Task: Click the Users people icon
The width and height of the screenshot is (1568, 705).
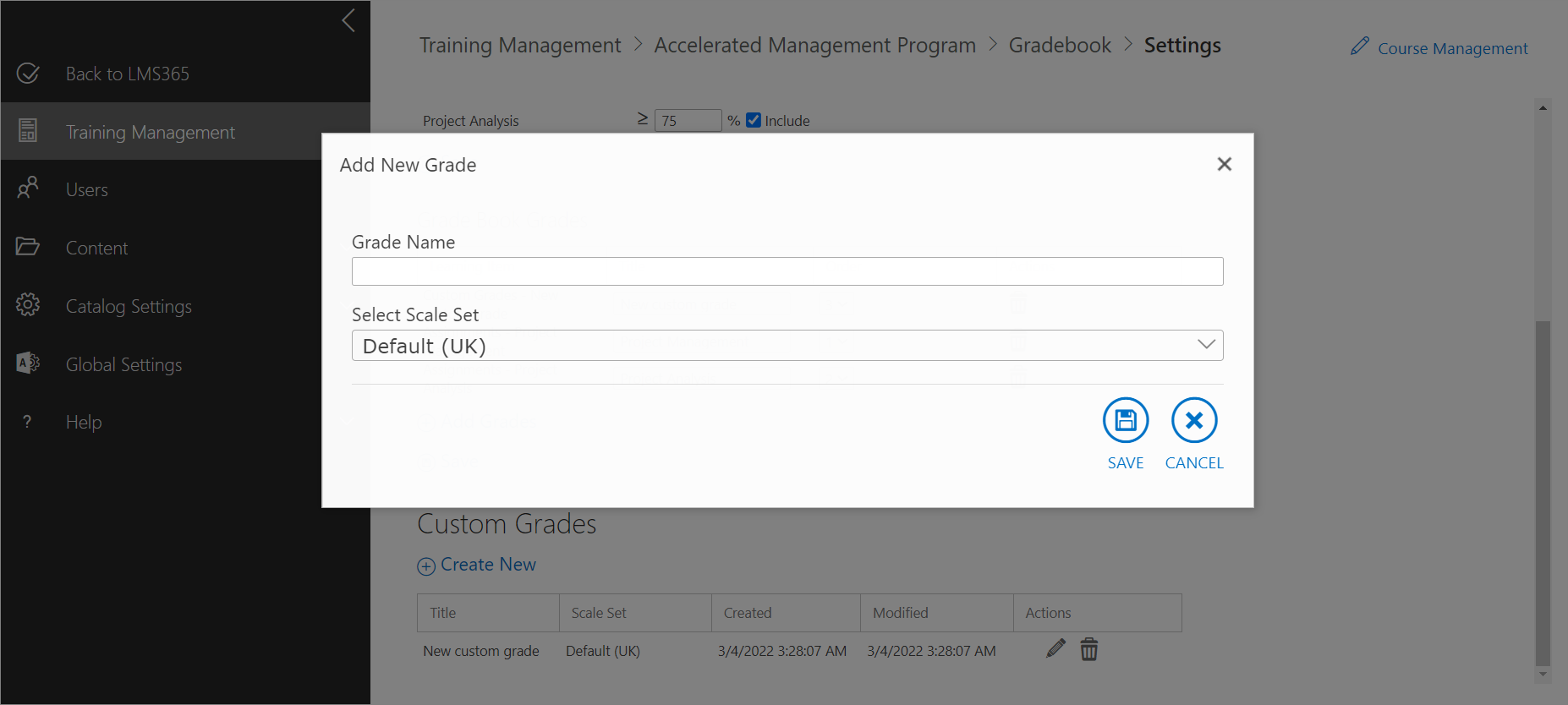Action: pyautogui.click(x=28, y=188)
